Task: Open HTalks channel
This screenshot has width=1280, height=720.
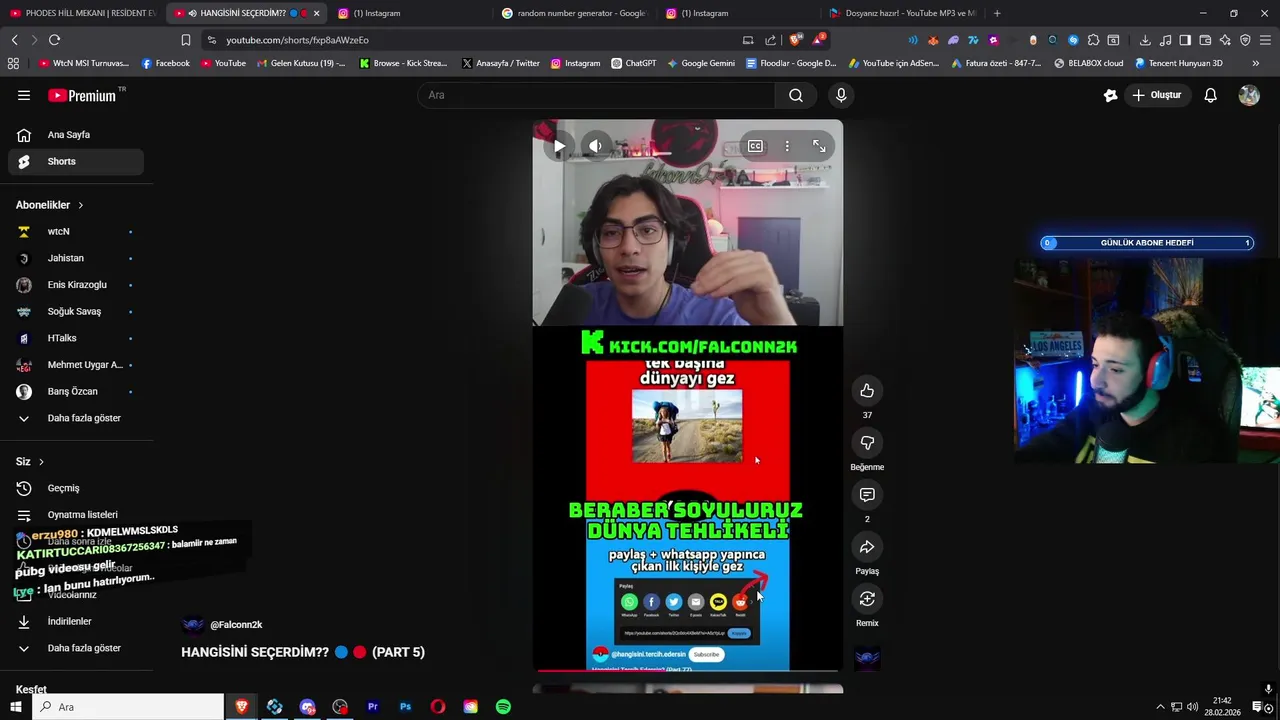Action: [x=76, y=338]
